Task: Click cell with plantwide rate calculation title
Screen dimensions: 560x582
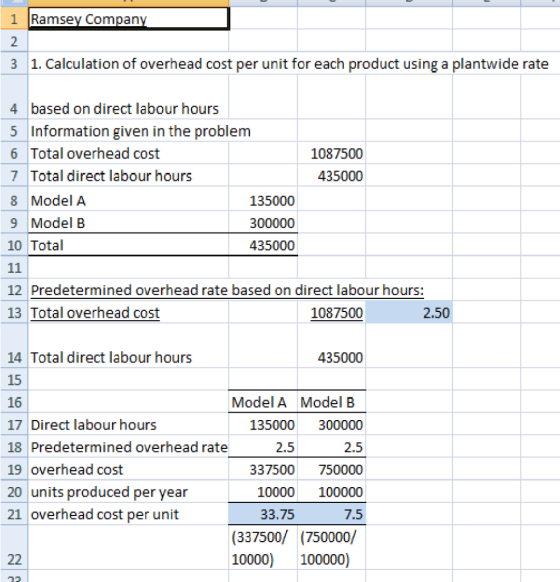Action: click(289, 64)
